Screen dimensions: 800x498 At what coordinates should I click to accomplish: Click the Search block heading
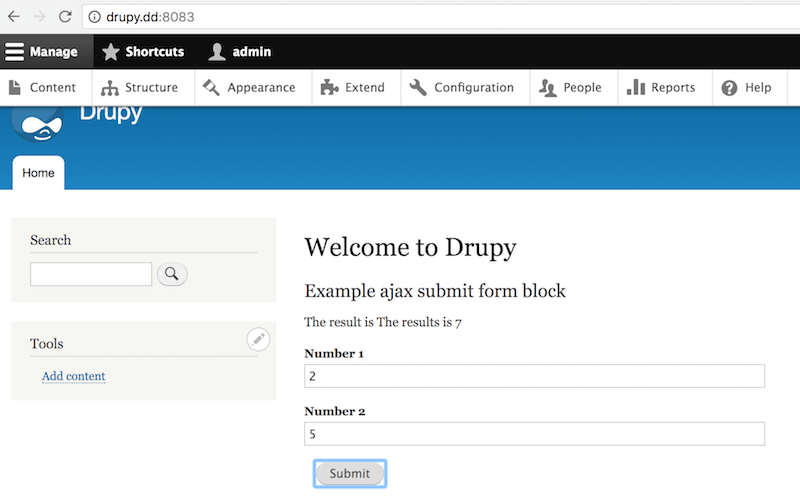pyautogui.click(x=51, y=240)
